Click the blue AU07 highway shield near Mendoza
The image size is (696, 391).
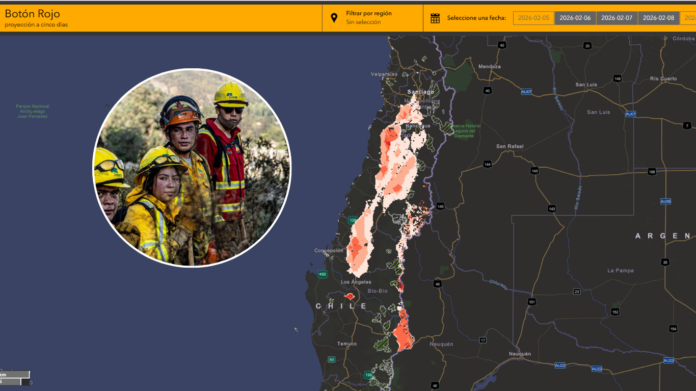point(526,92)
